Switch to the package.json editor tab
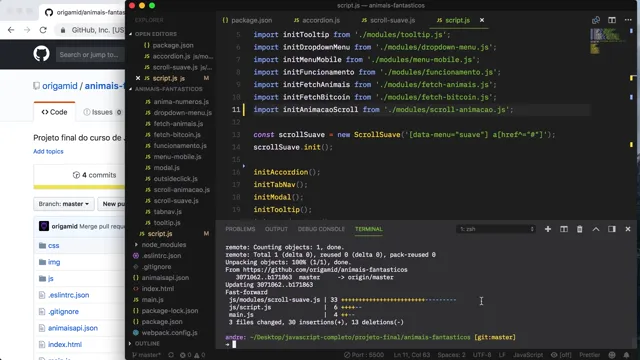Screen dimensions: 640x360 247,20
